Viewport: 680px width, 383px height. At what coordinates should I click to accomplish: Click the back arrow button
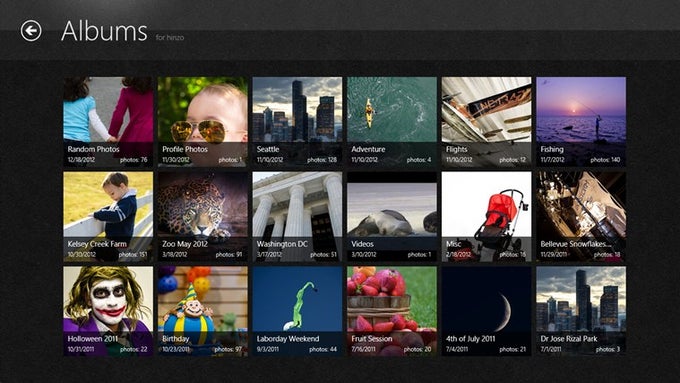[x=31, y=31]
